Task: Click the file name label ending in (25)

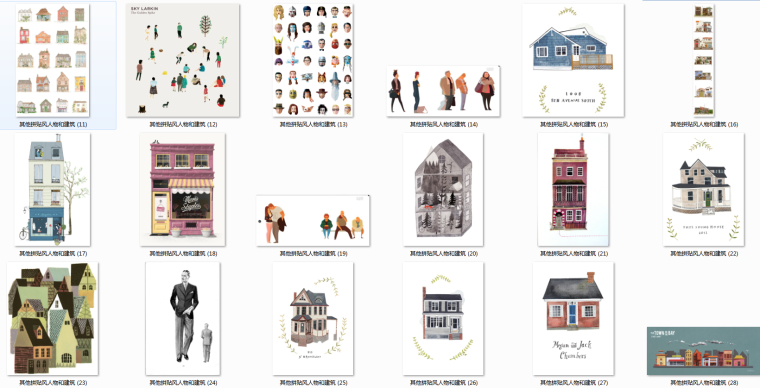Action: (314, 383)
